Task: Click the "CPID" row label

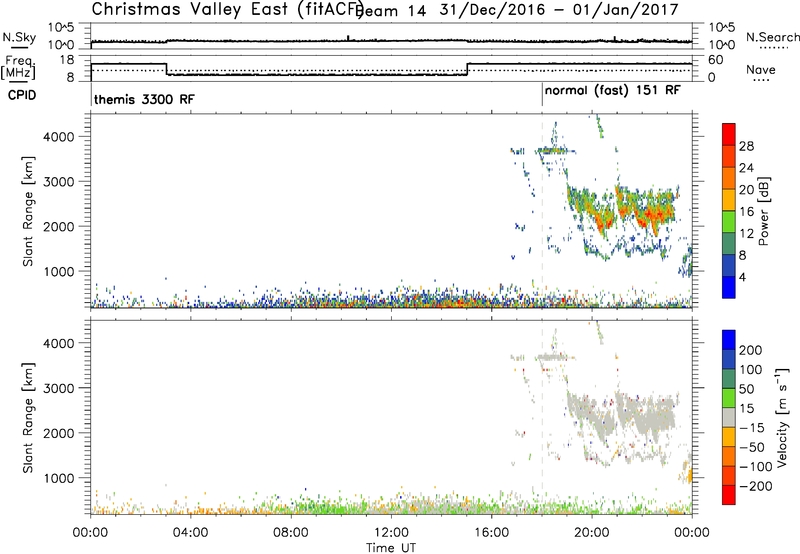Action: pyautogui.click(x=22, y=95)
